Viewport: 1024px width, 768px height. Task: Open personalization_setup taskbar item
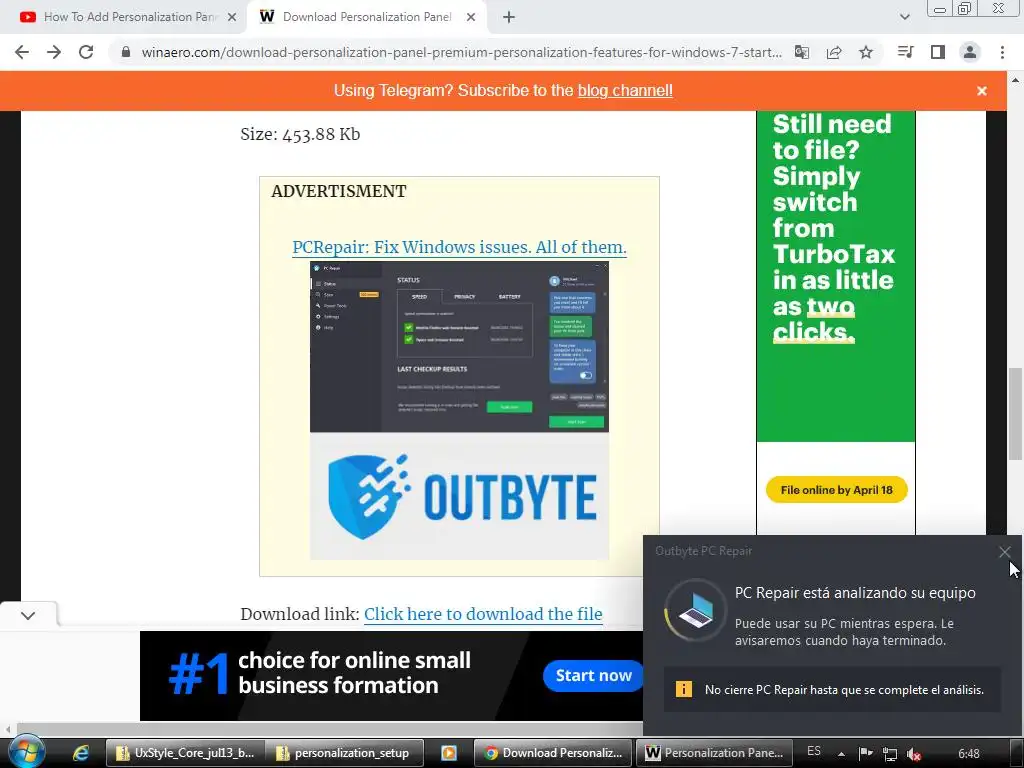(346, 753)
